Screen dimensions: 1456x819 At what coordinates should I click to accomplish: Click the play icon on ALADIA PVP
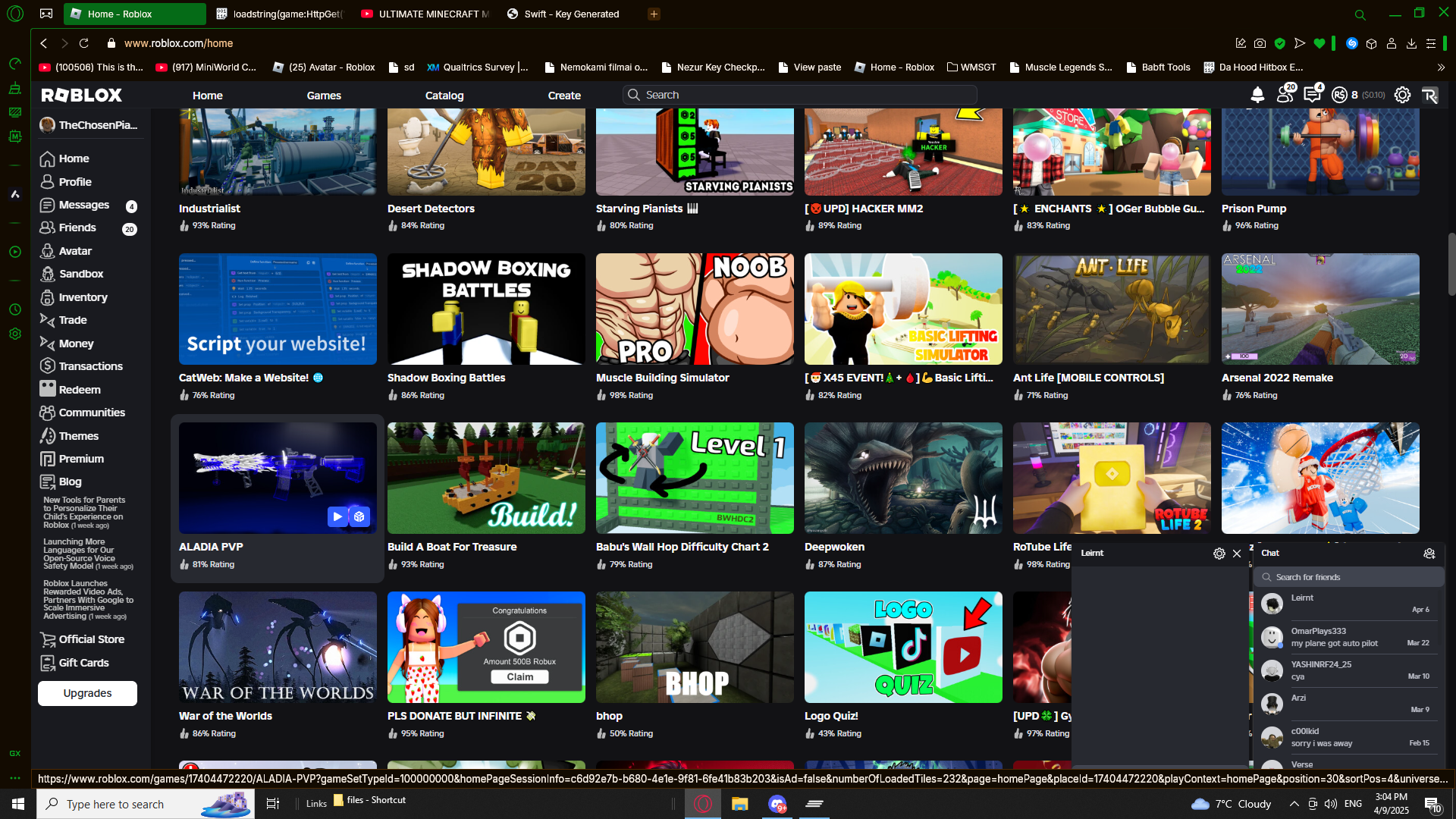tap(337, 516)
